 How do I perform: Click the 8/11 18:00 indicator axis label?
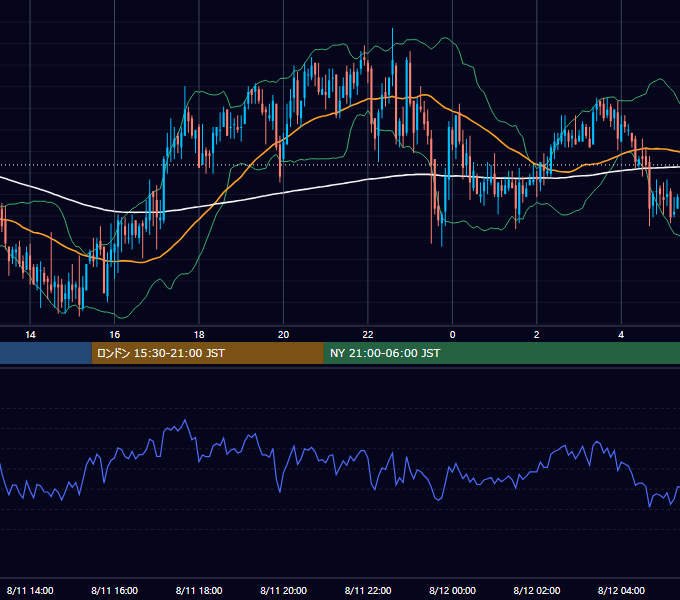pyautogui.click(x=199, y=590)
